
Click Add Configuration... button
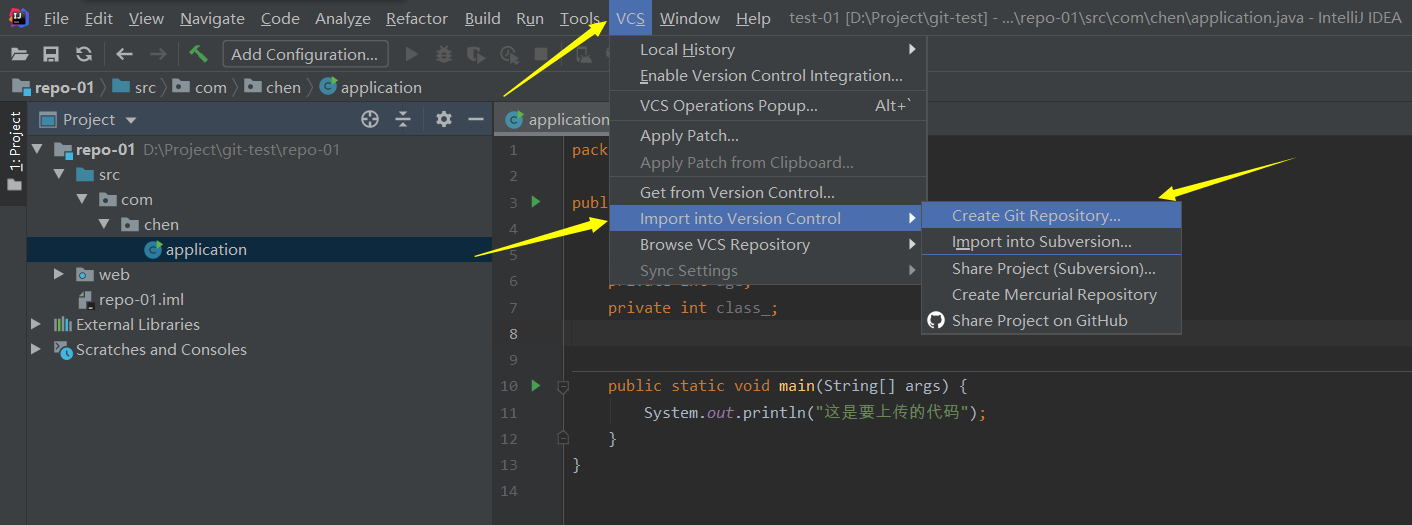coord(305,54)
